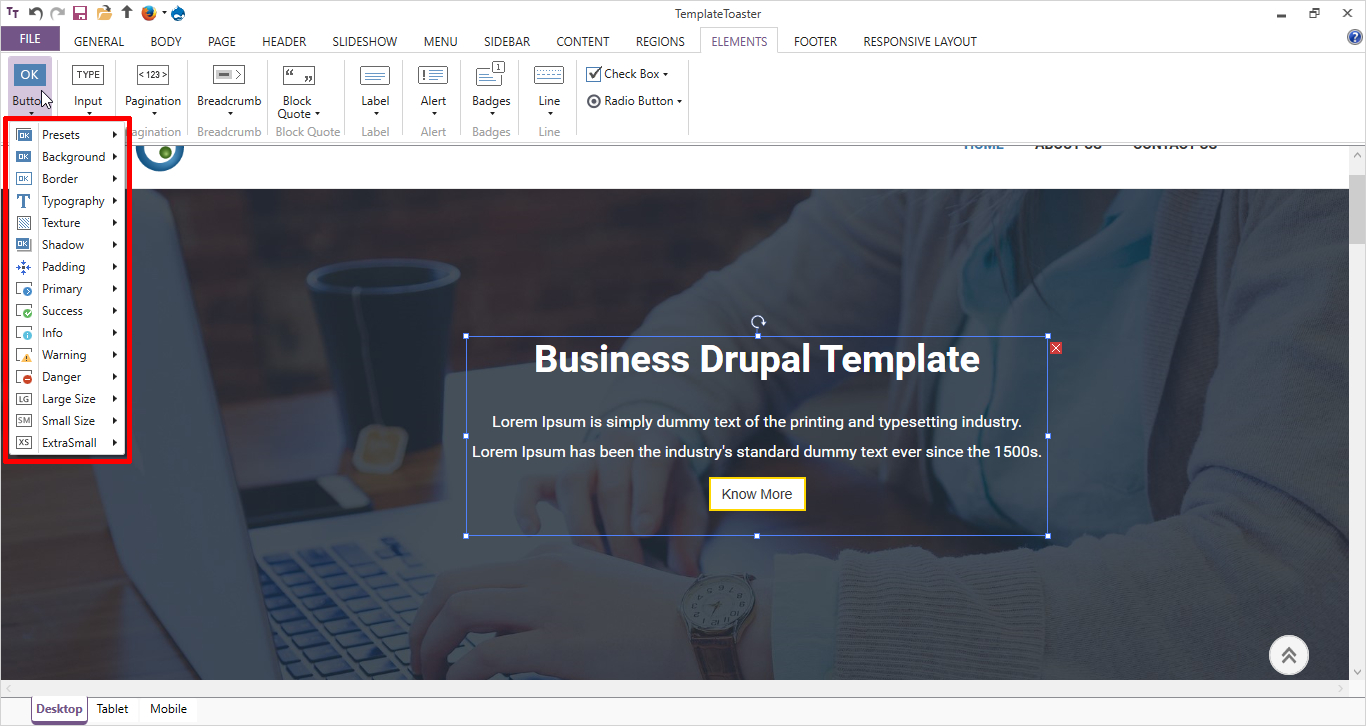Click the Breadcrumb element icon
The image size is (1366, 726).
pyautogui.click(x=229, y=75)
